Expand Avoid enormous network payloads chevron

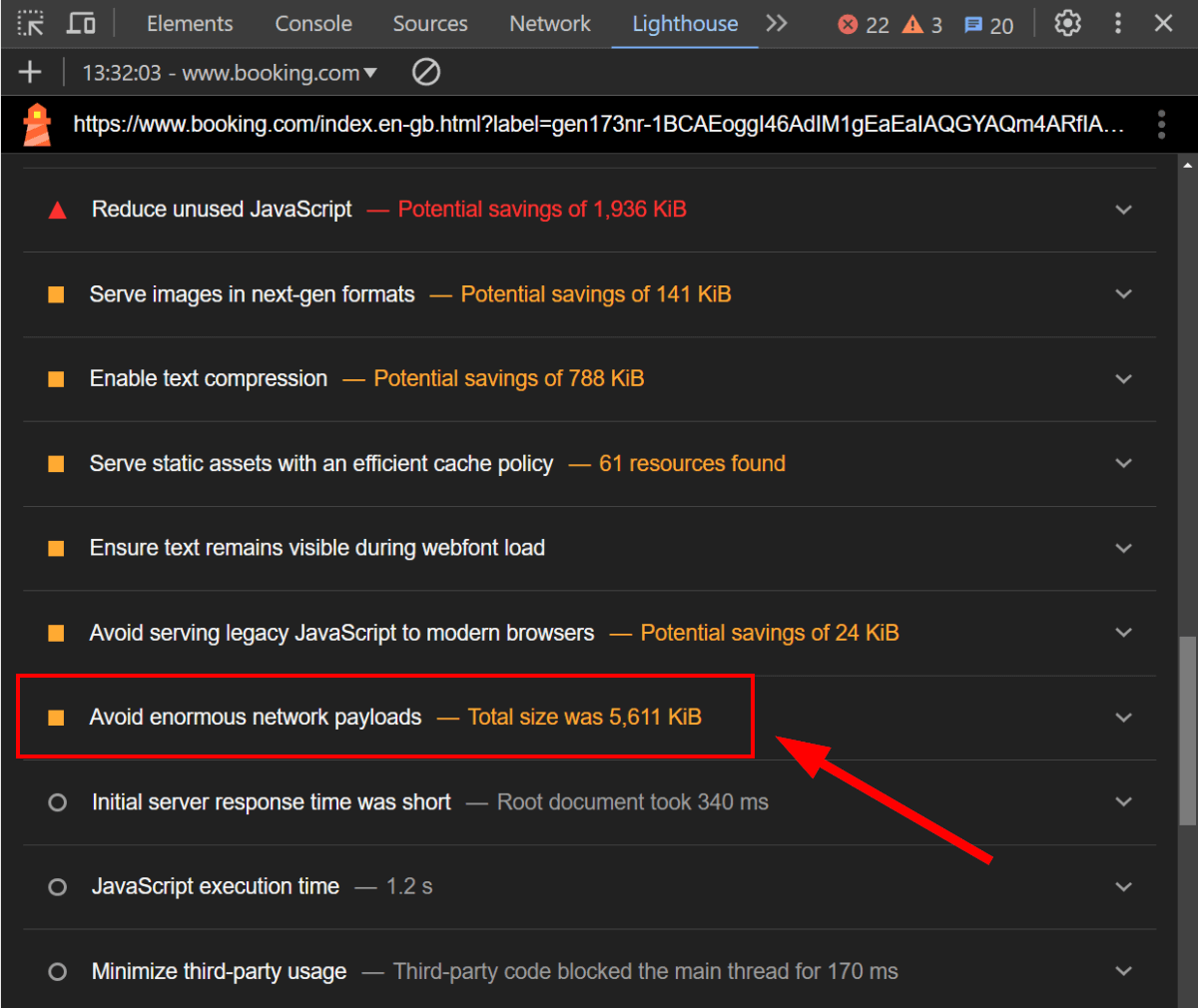click(1123, 718)
